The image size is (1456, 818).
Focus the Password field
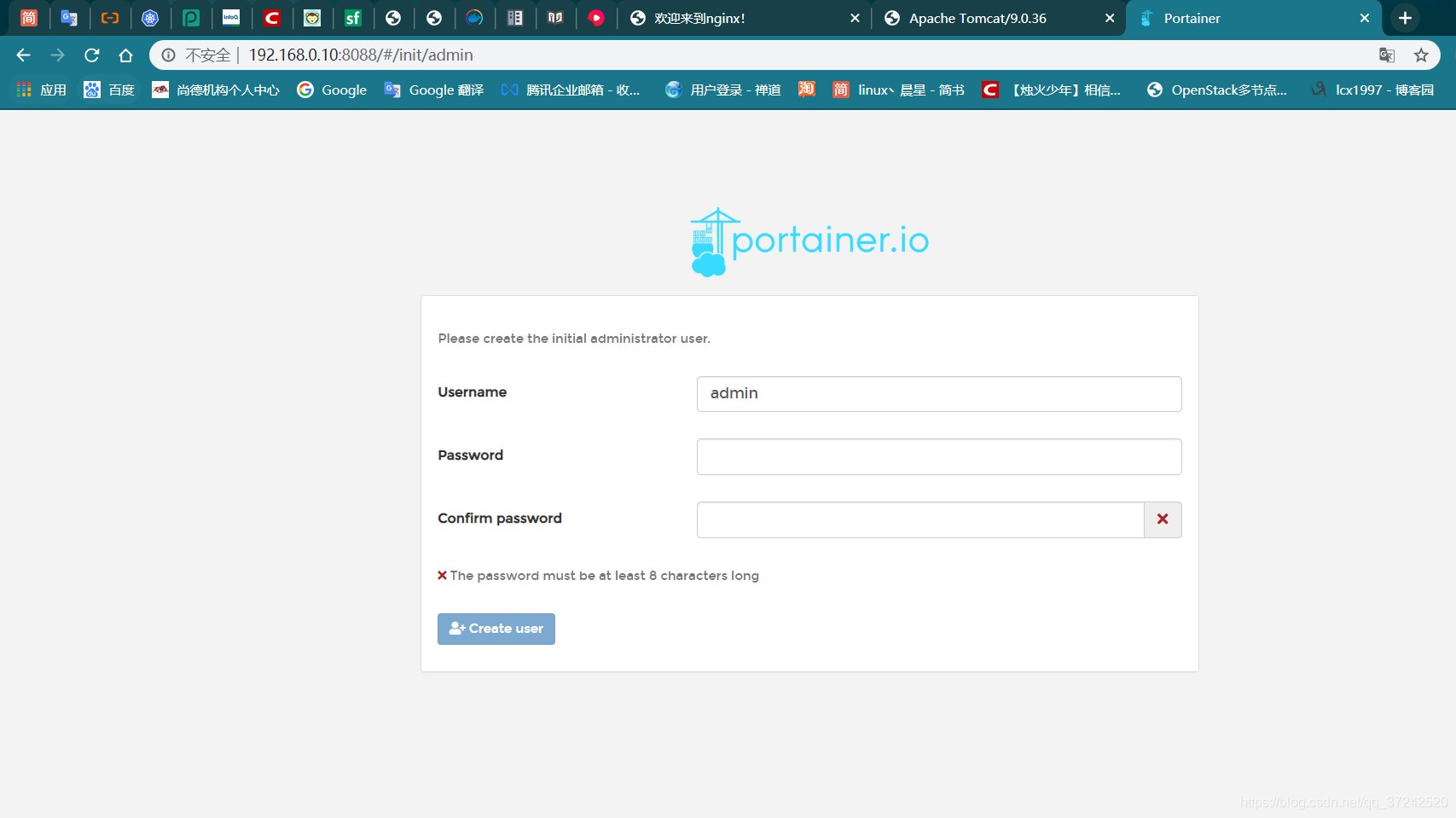[939, 457]
